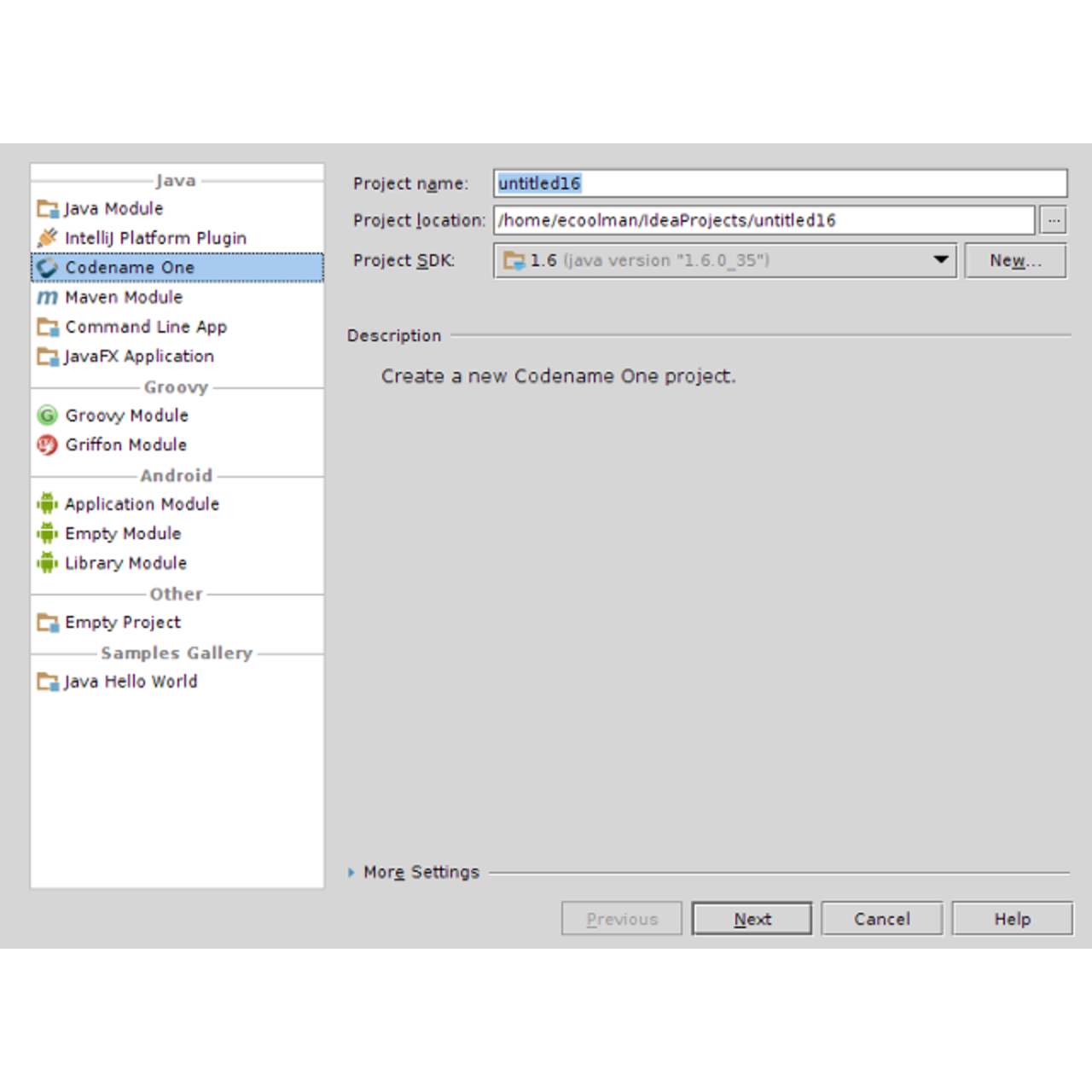
Task: Browse for project location with ellipsis button
Action: (x=1054, y=220)
